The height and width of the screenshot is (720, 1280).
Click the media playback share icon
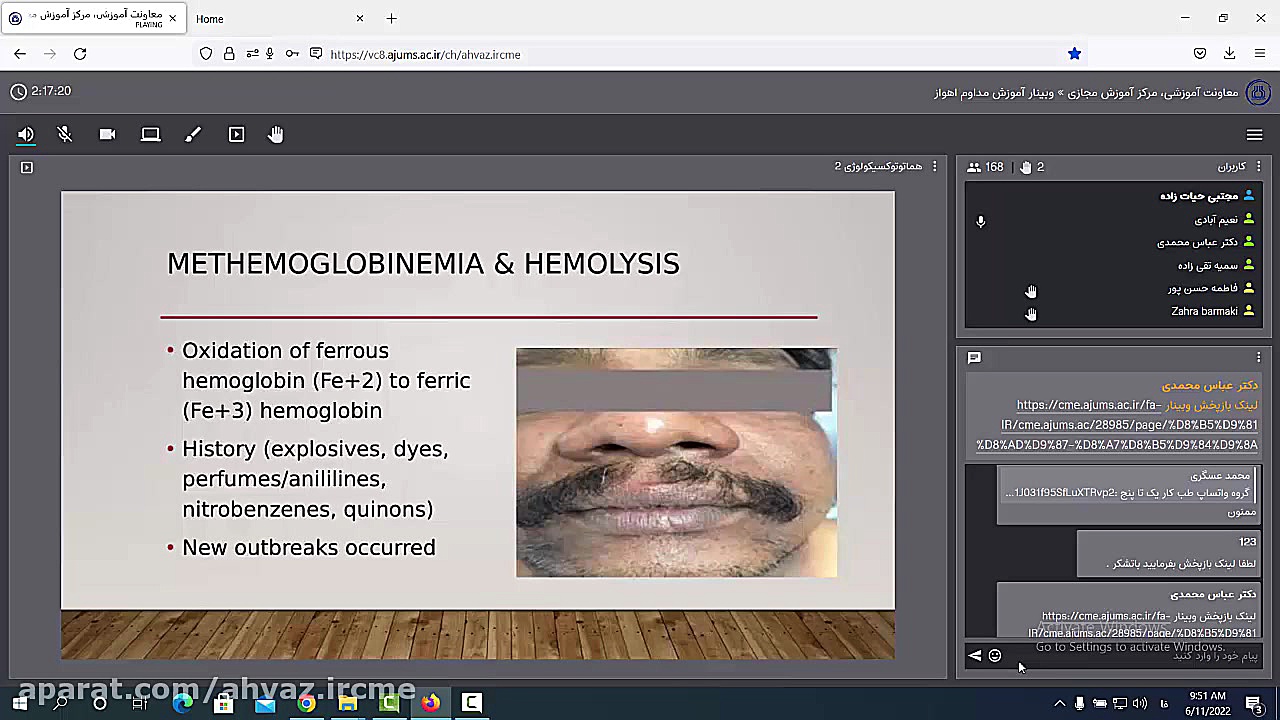pyautogui.click(x=236, y=134)
